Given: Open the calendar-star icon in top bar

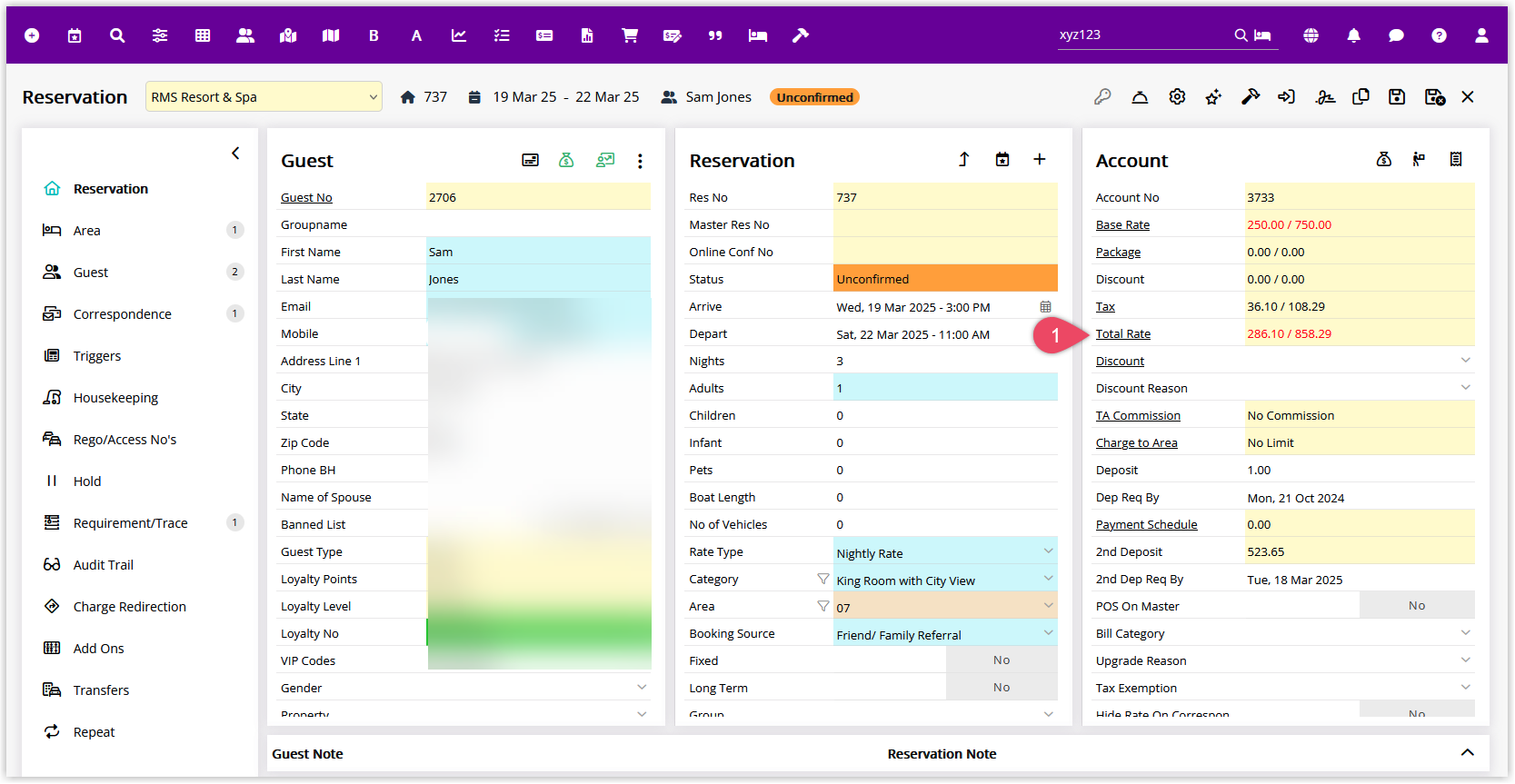Looking at the screenshot, I should click(x=75, y=35).
